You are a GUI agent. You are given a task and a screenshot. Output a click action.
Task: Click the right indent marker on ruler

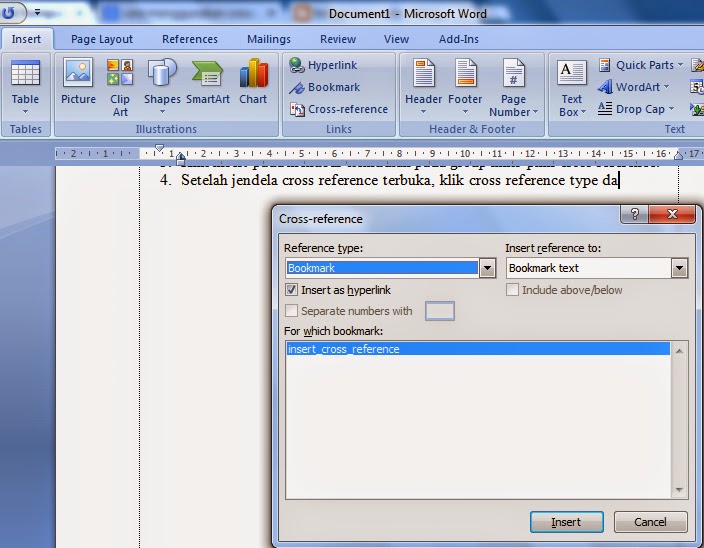point(678,155)
